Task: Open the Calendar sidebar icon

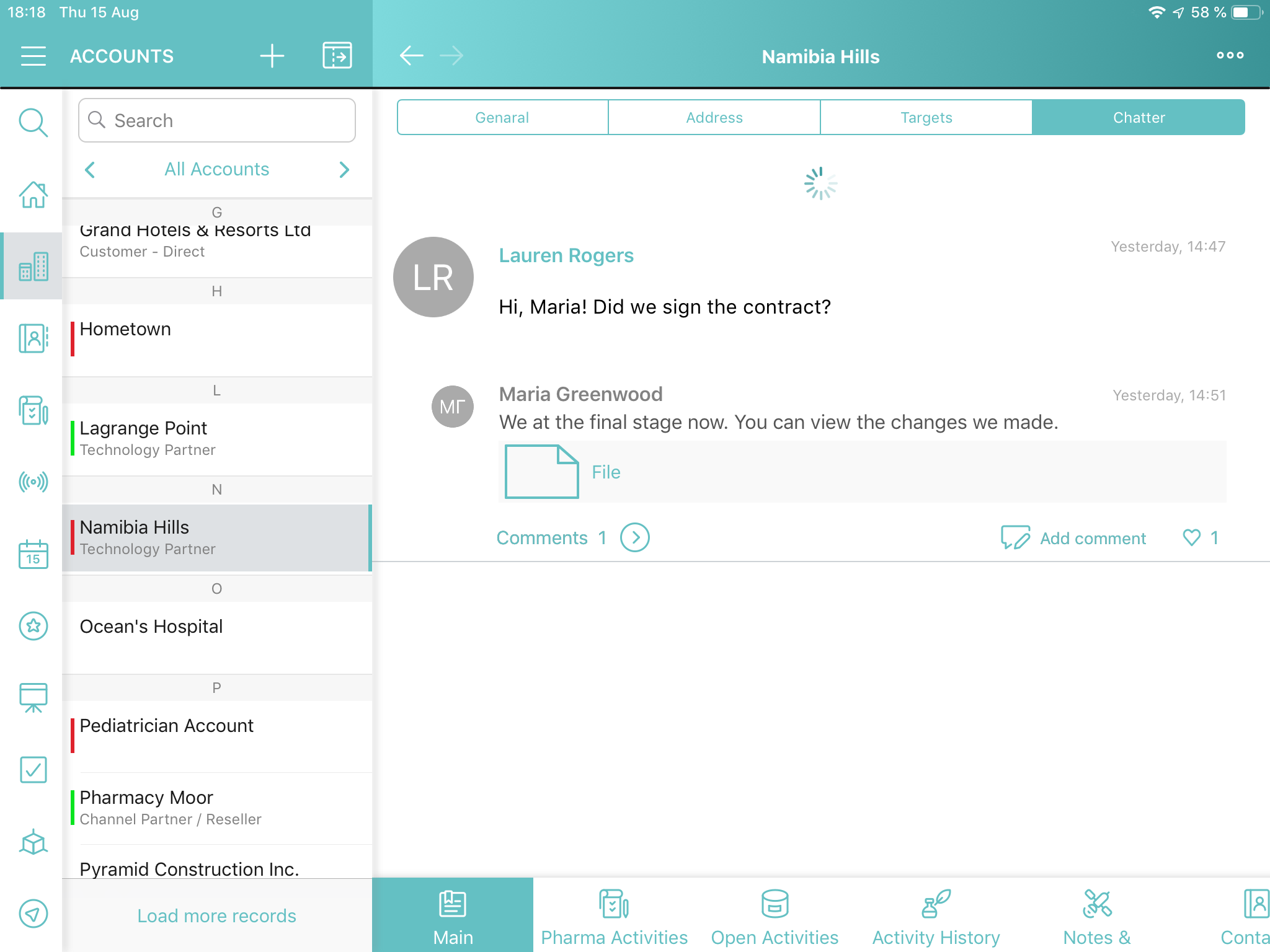Action: [33, 553]
